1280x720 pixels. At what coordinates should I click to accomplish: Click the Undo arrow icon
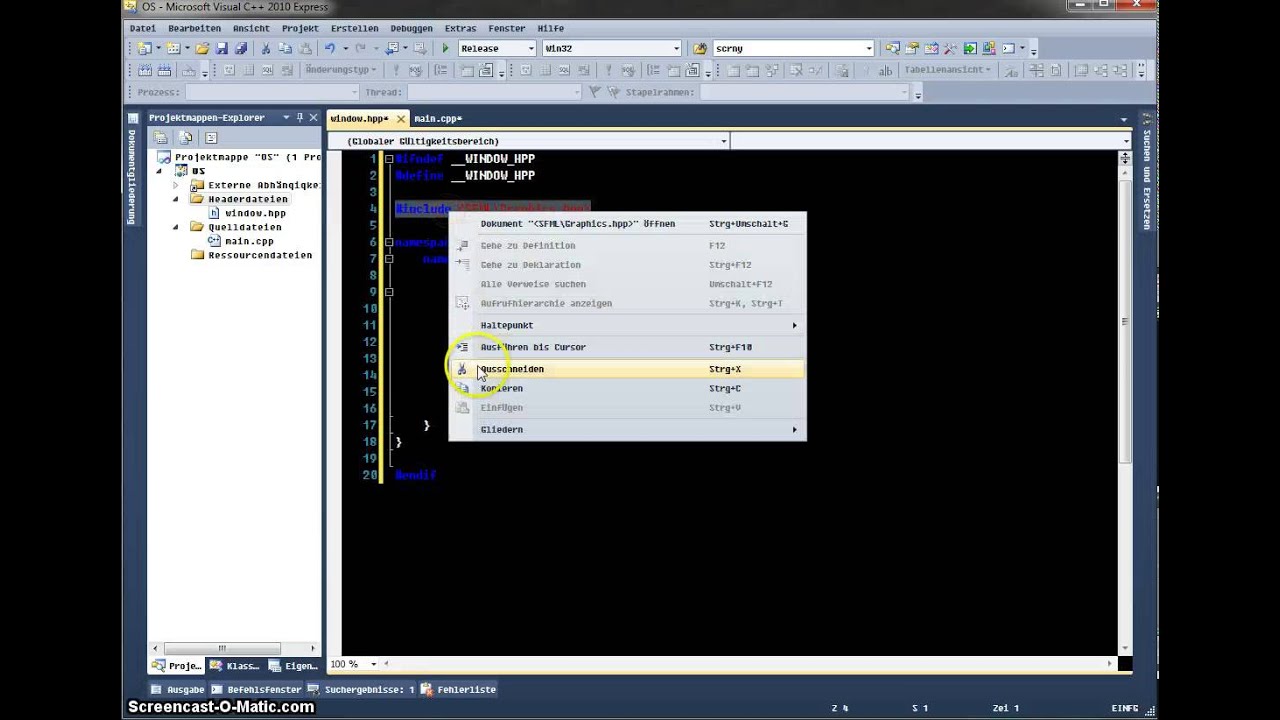329,48
